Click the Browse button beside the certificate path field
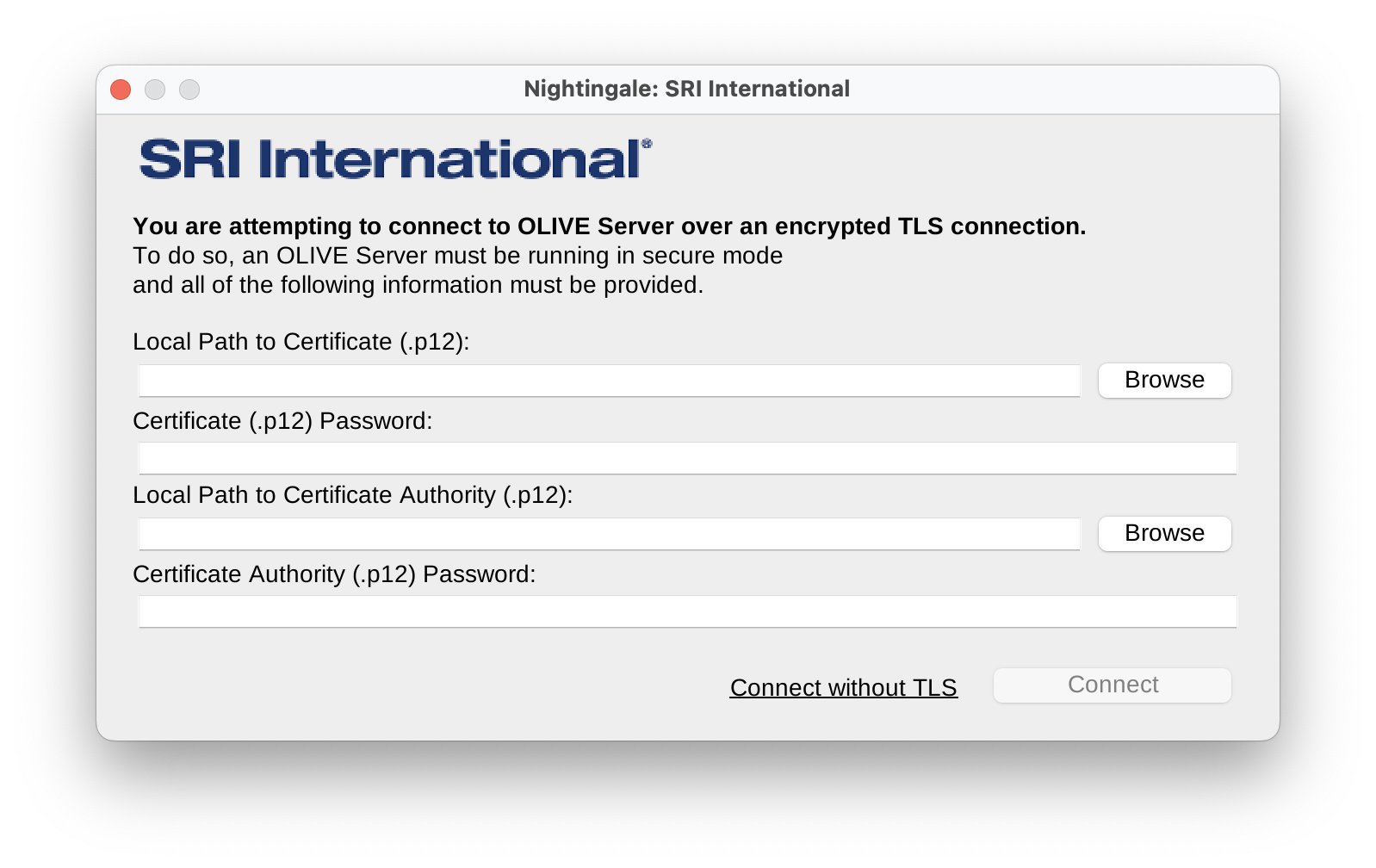 tap(1164, 380)
